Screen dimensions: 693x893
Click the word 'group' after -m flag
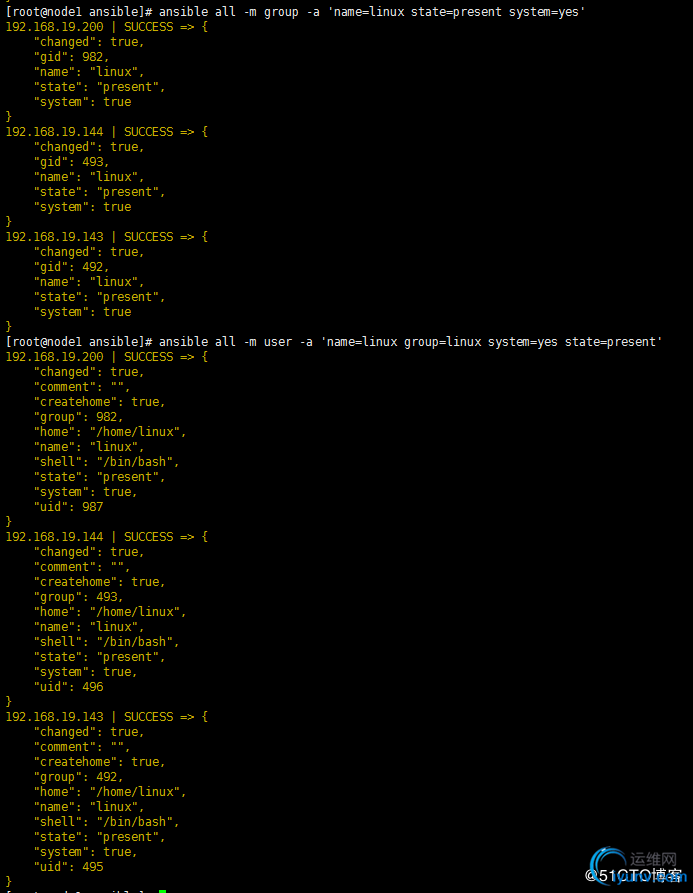coord(281,12)
